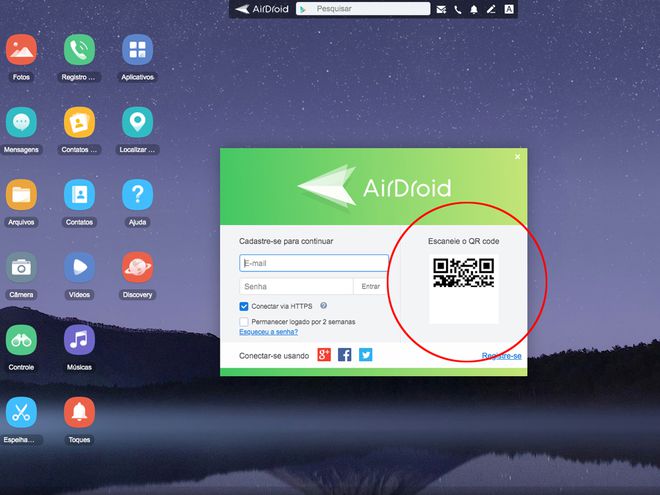The height and width of the screenshot is (495, 660).
Task: Click the new message icon in top bar
Action: (441, 9)
